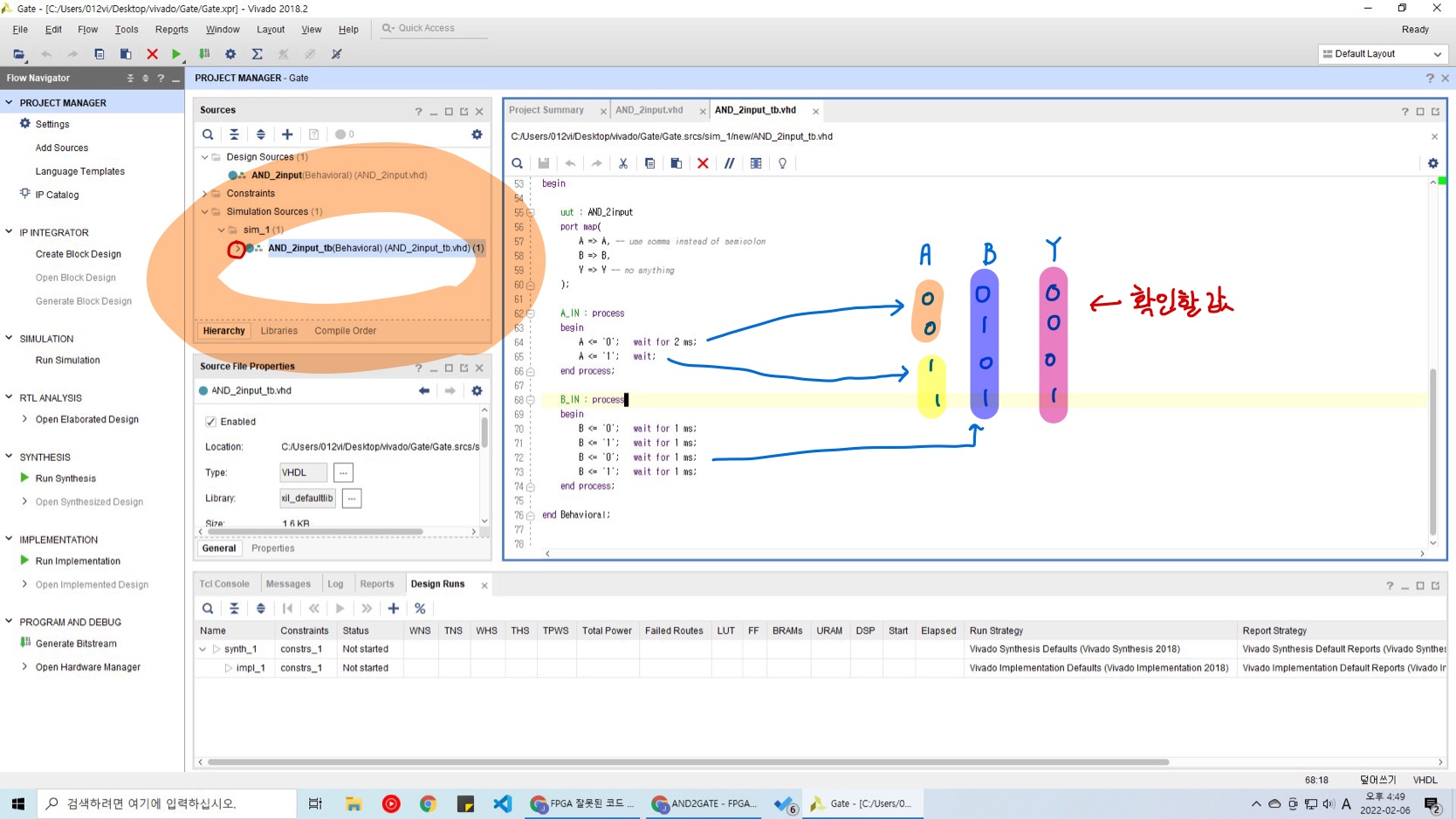Click Design Runs horizontal scrollbar
Image resolution: width=1456 pixels, height=819 pixels.
(688, 762)
